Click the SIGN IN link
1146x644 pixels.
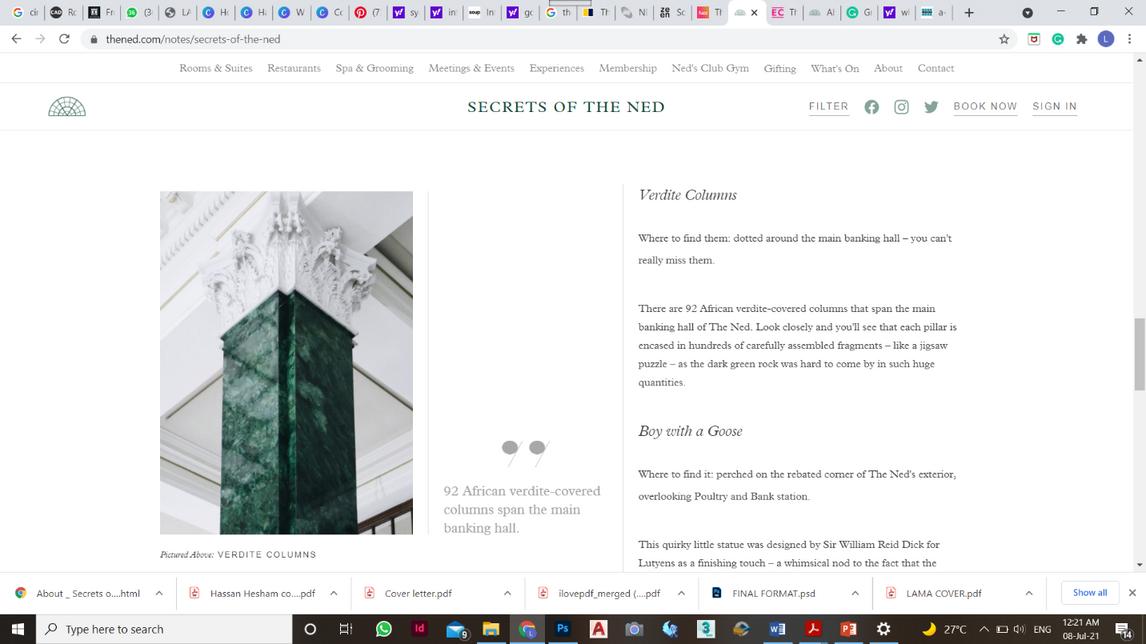tap(1054, 107)
